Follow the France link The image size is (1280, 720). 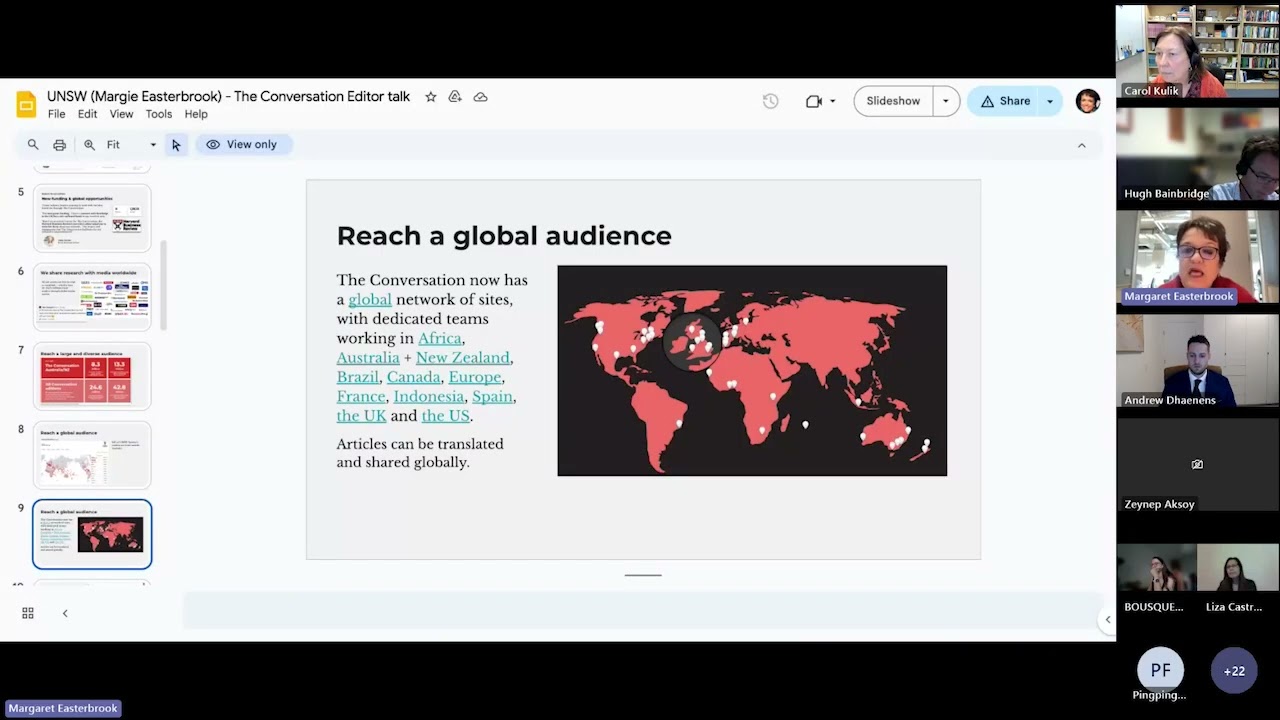[361, 396]
